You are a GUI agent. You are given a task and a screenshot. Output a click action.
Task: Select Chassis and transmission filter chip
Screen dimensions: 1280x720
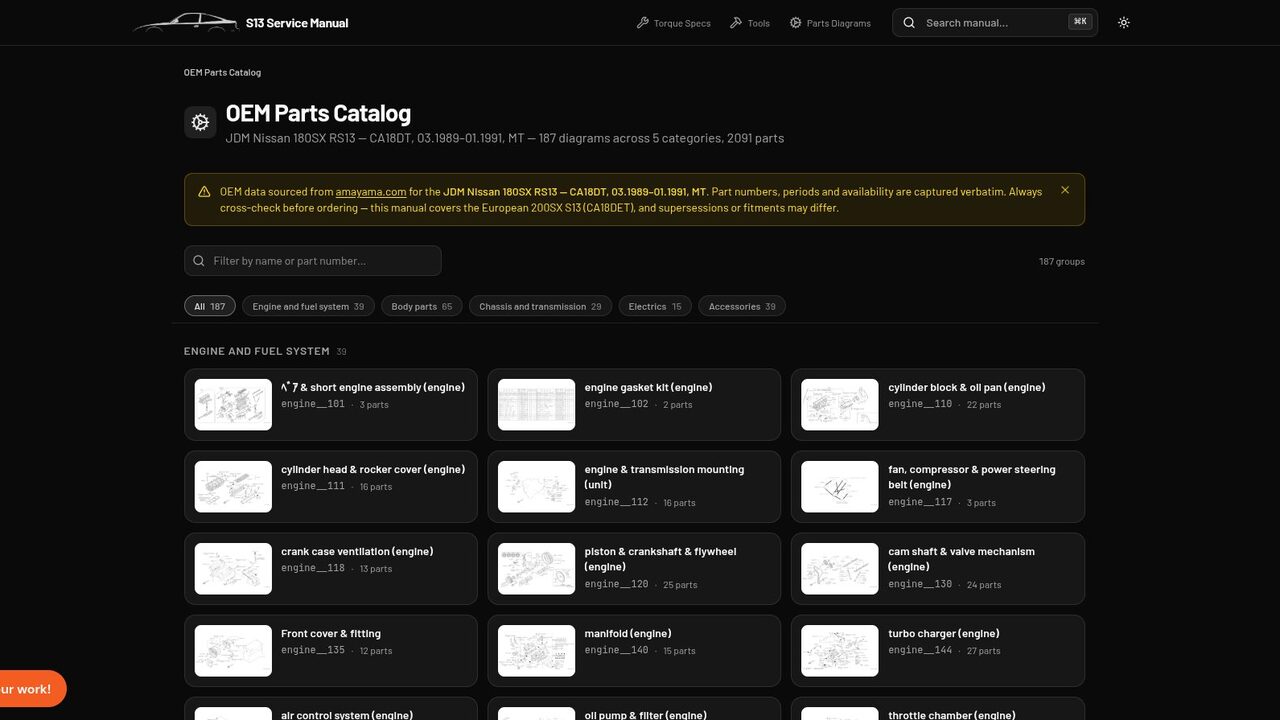[540, 306]
